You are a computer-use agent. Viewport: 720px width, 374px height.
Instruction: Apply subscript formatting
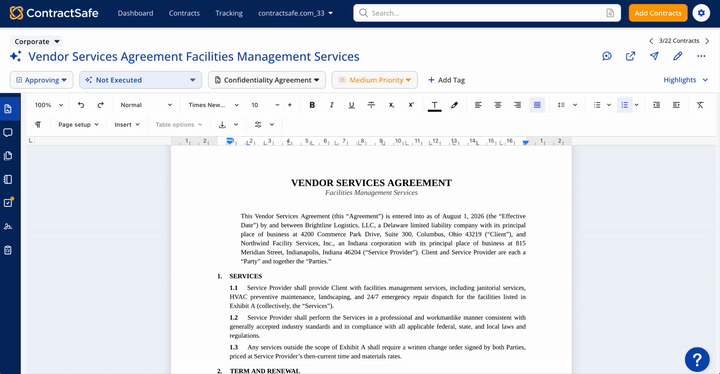pos(391,105)
